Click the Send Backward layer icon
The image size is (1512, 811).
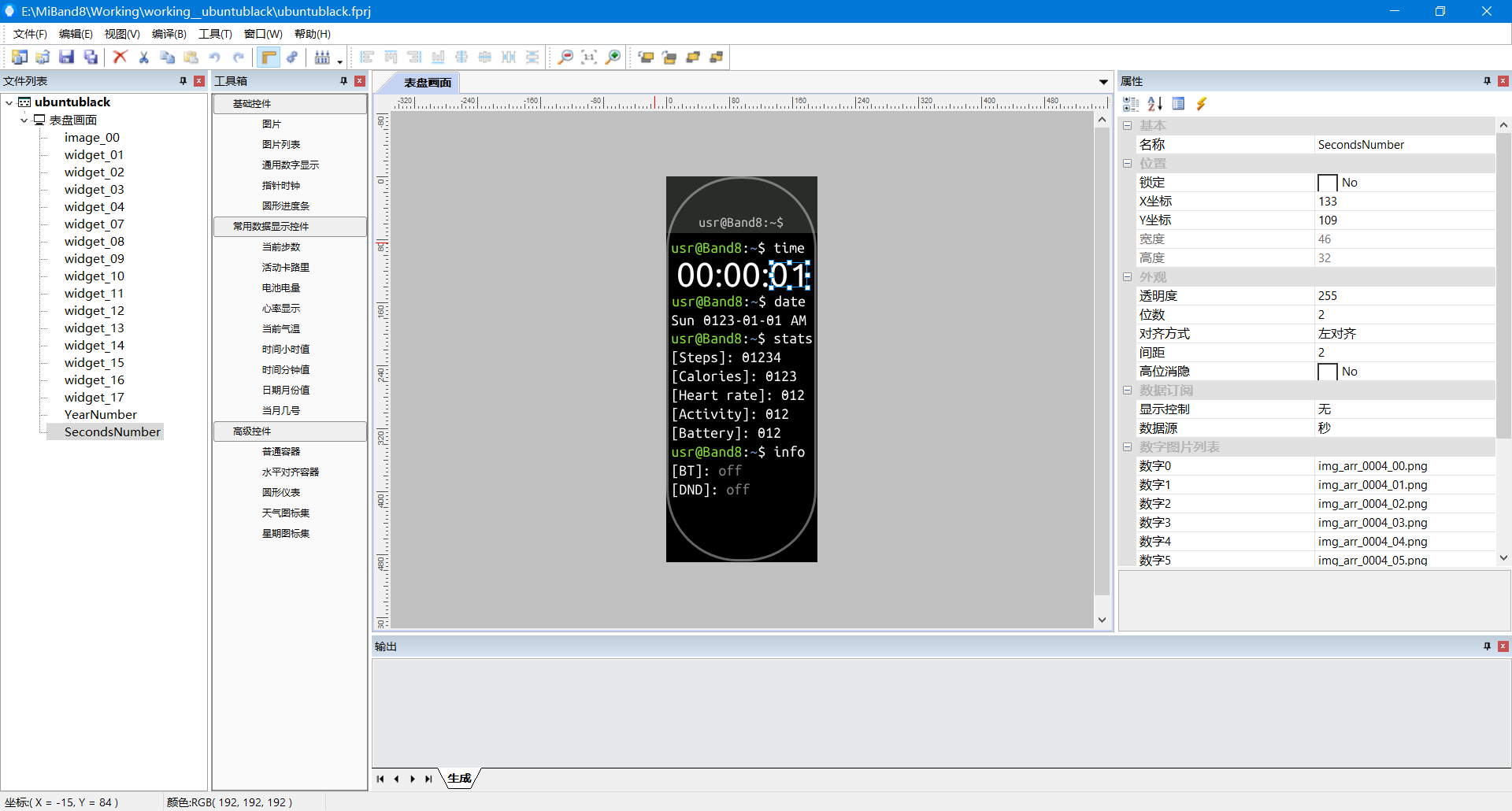[x=717, y=57]
